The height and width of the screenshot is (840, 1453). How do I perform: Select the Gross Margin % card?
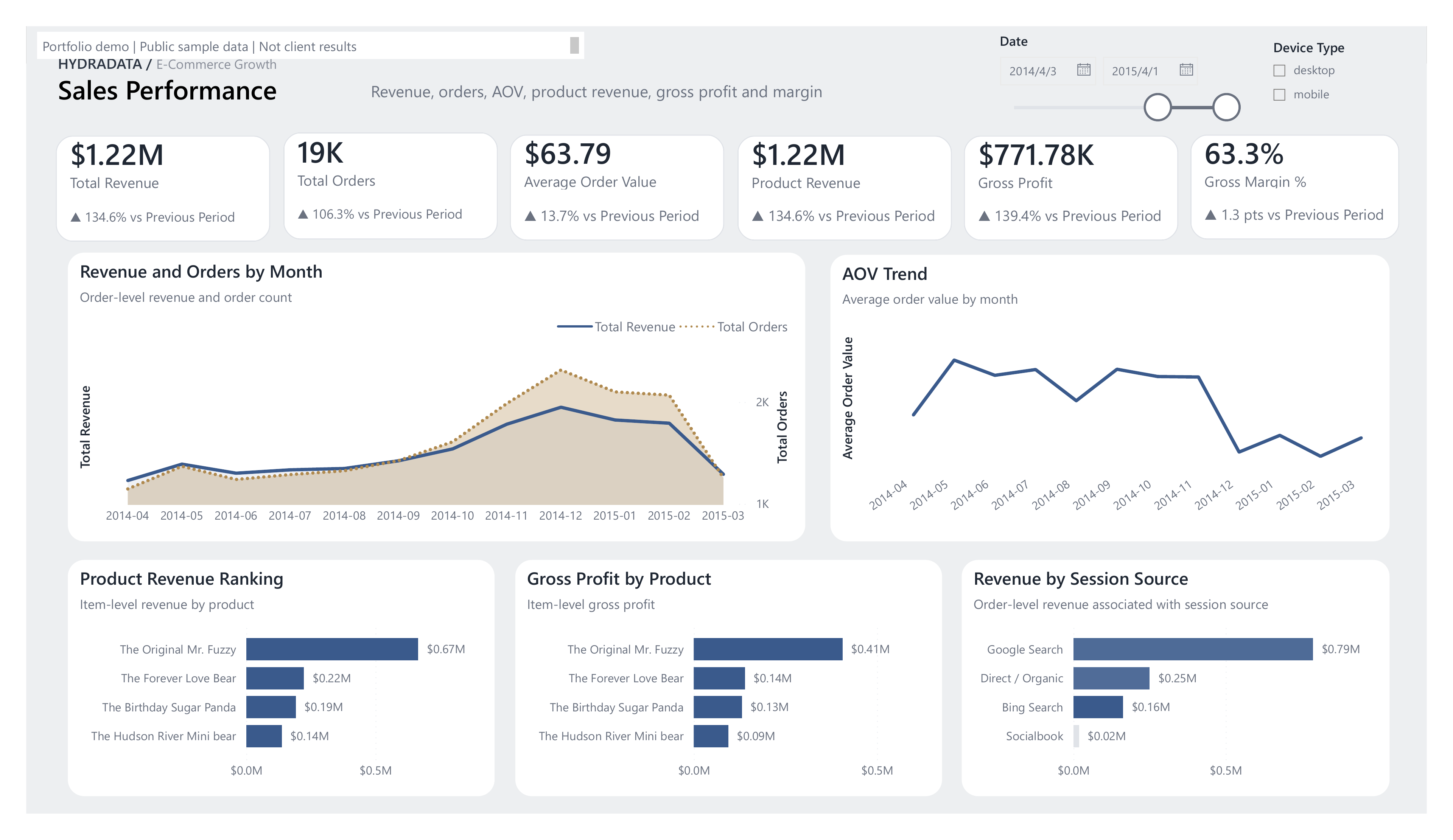click(1294, 187)
